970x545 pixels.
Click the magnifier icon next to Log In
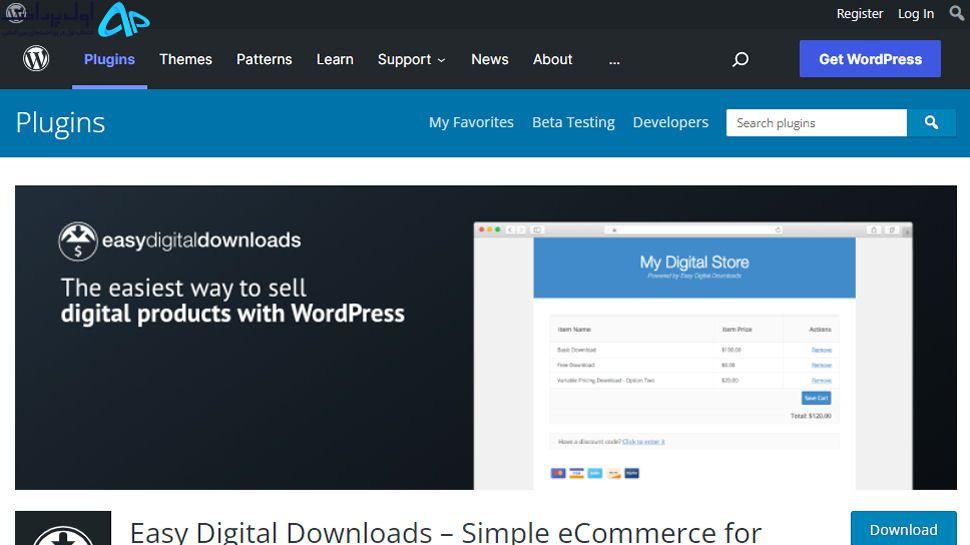pyautogui.click(x=956, y=13)
